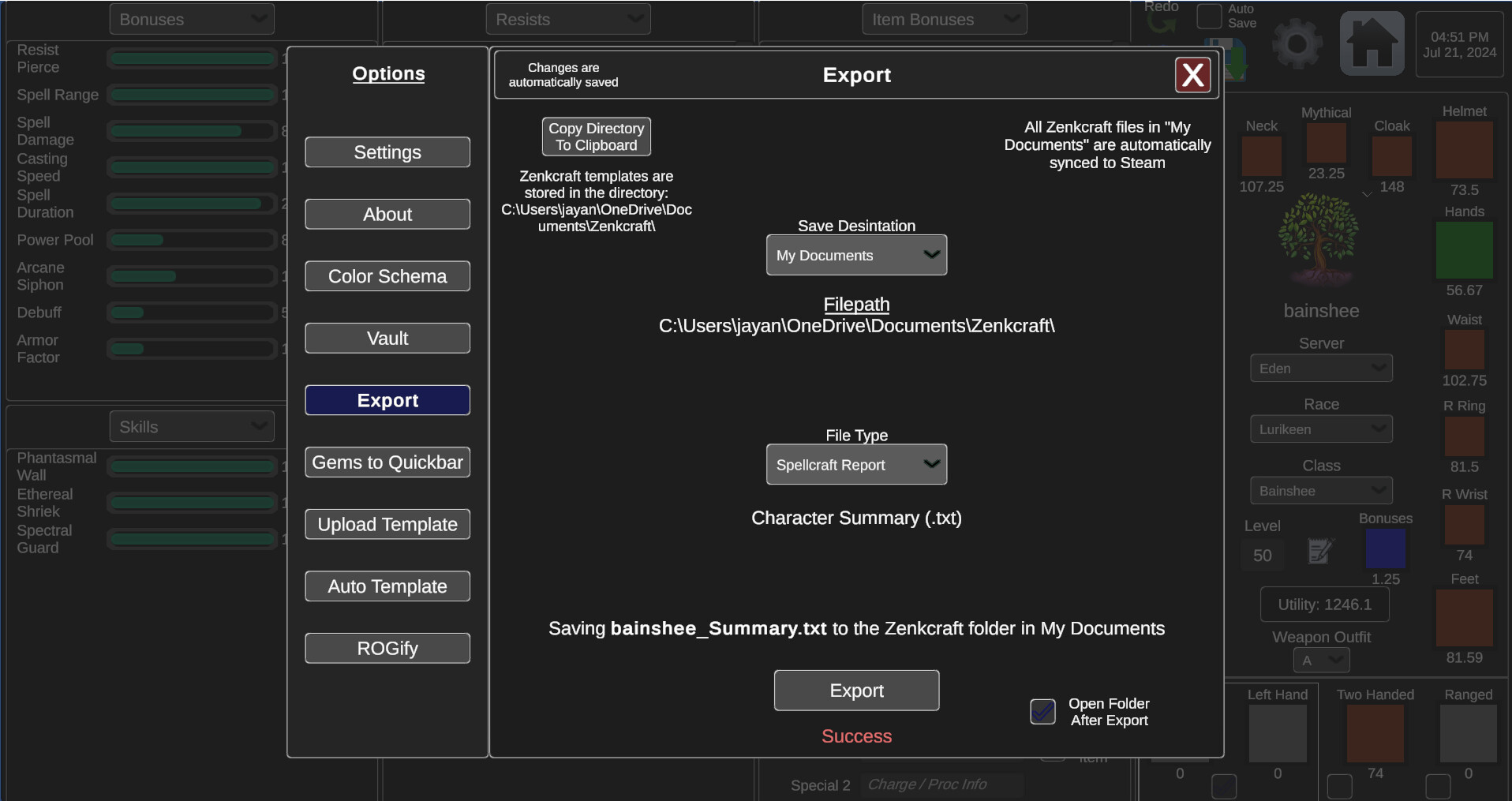
Task: Click the Charge / Proc Info field
Action: click(941, 784)
